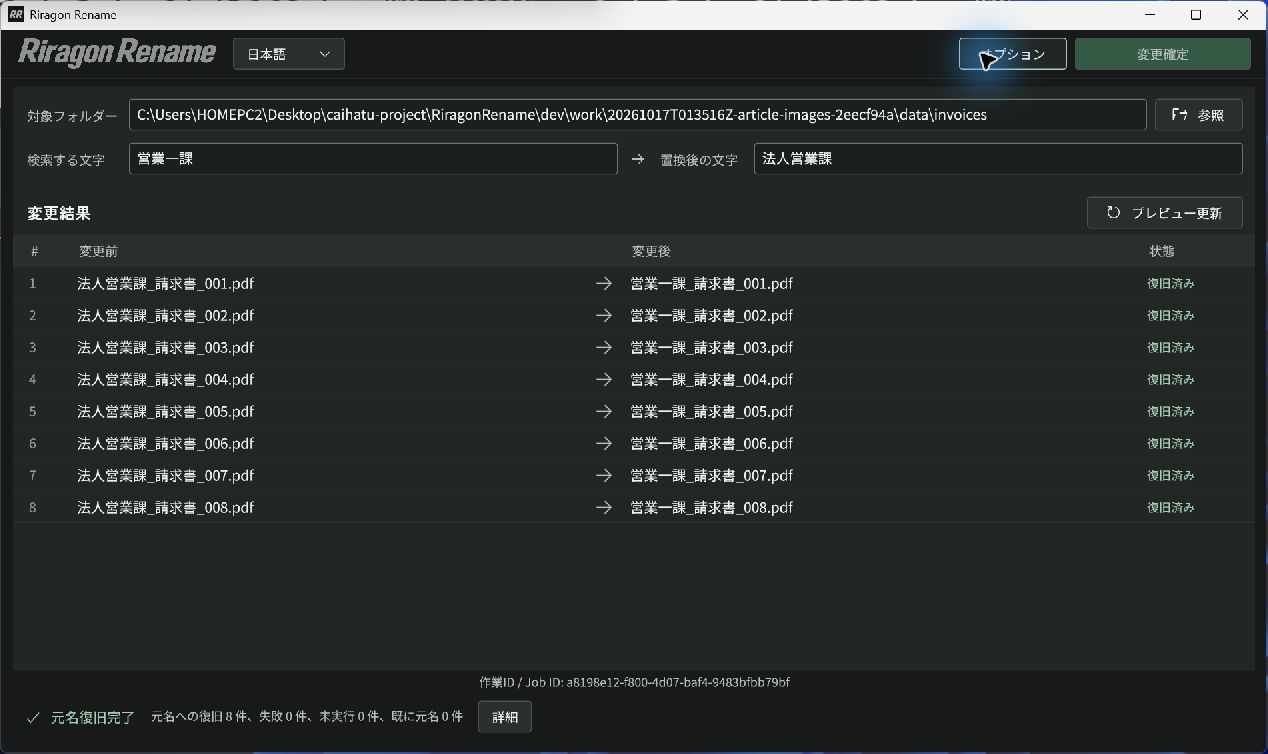Click the 変更前 column header

98,251
